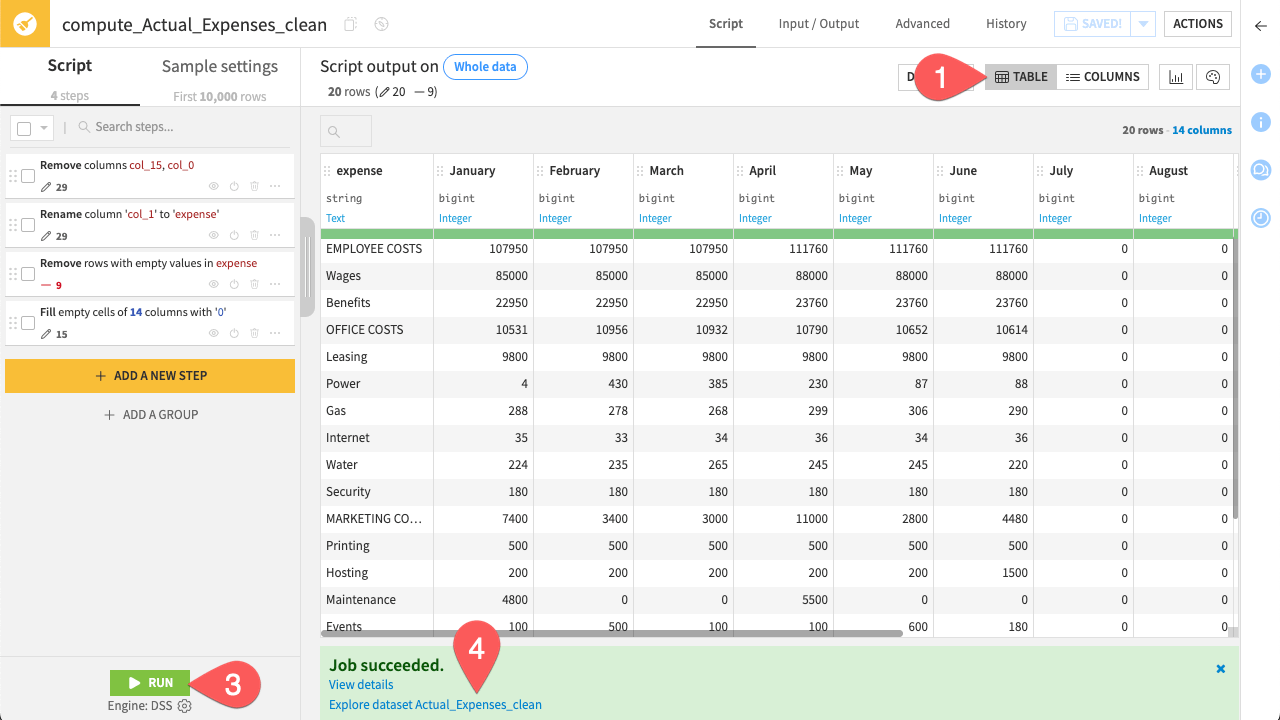Switch to the Input / Output tab
1280x720 pixels.
pos(819,23)
